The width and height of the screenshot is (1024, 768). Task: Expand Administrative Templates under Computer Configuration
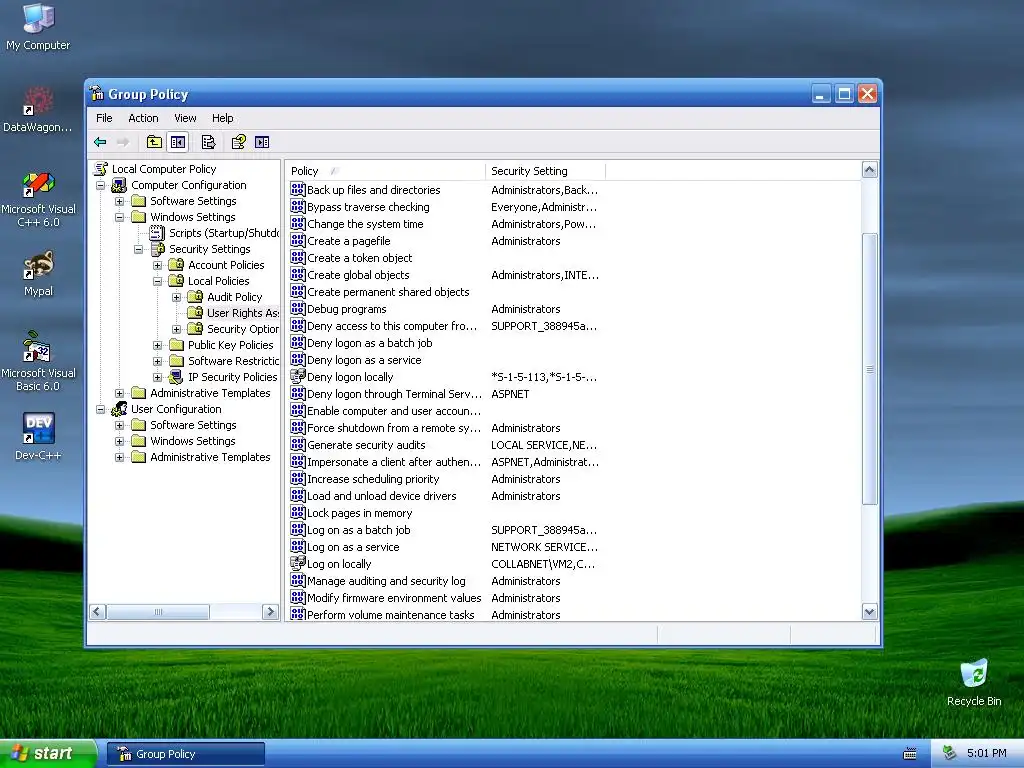click(120, 393)
